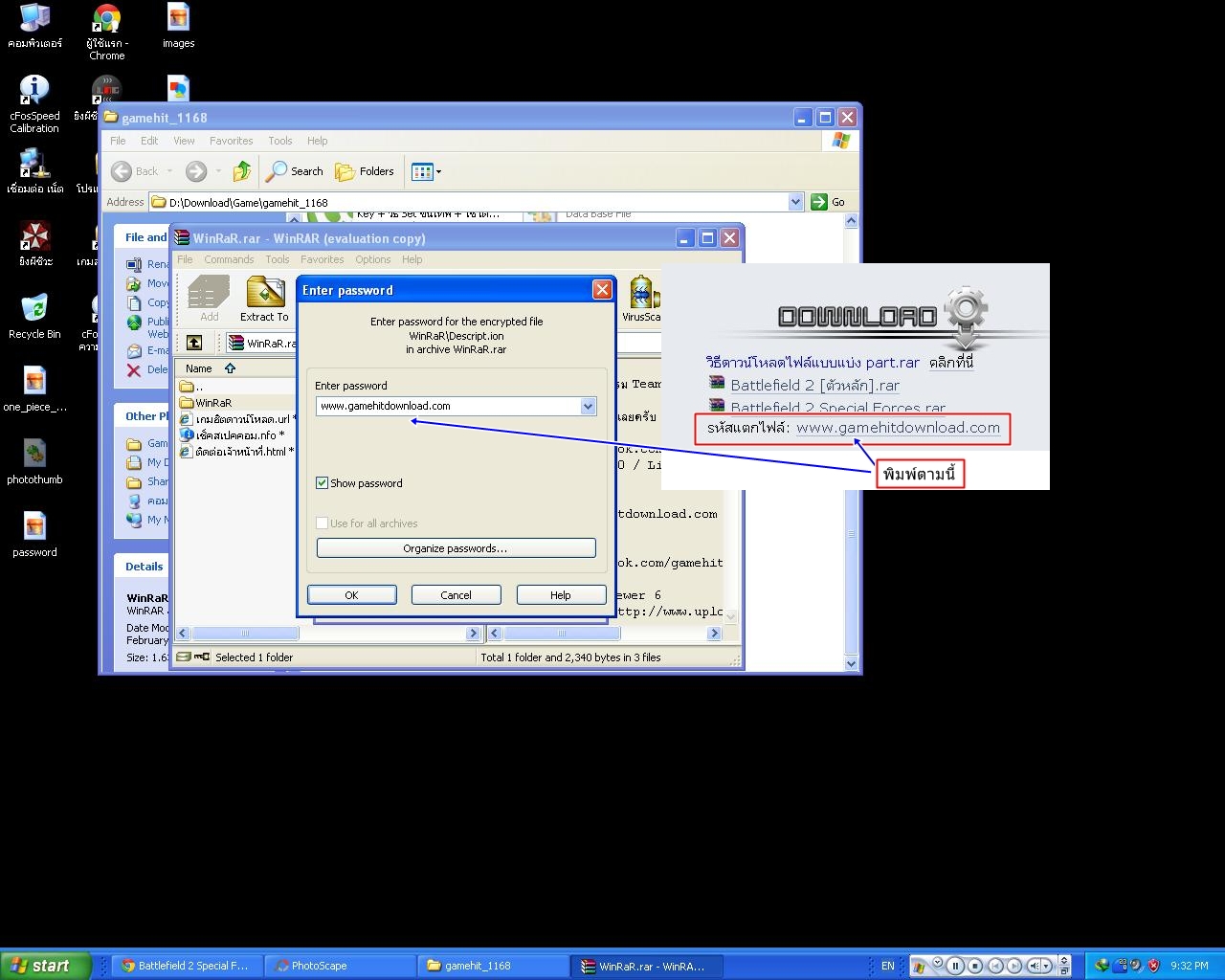Screen dimensions: 1225x980
Task: Click the Windows Media Player toolbar logo
Action: coord(919,967)
